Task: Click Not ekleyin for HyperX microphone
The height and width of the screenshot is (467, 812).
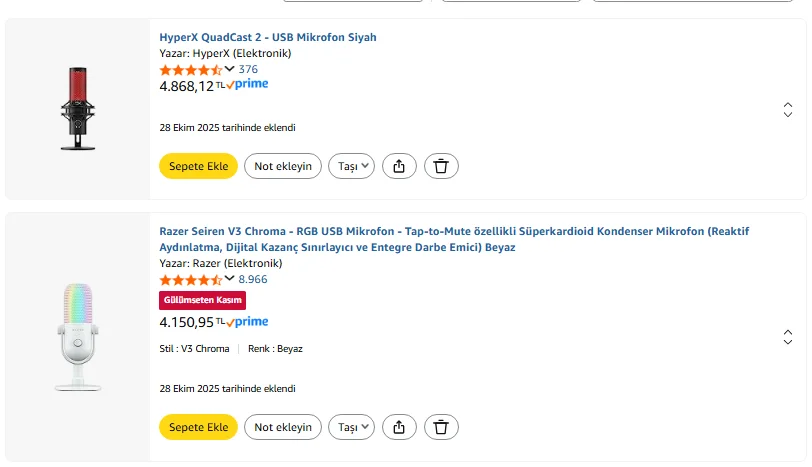Action: (x=283, y=166)
